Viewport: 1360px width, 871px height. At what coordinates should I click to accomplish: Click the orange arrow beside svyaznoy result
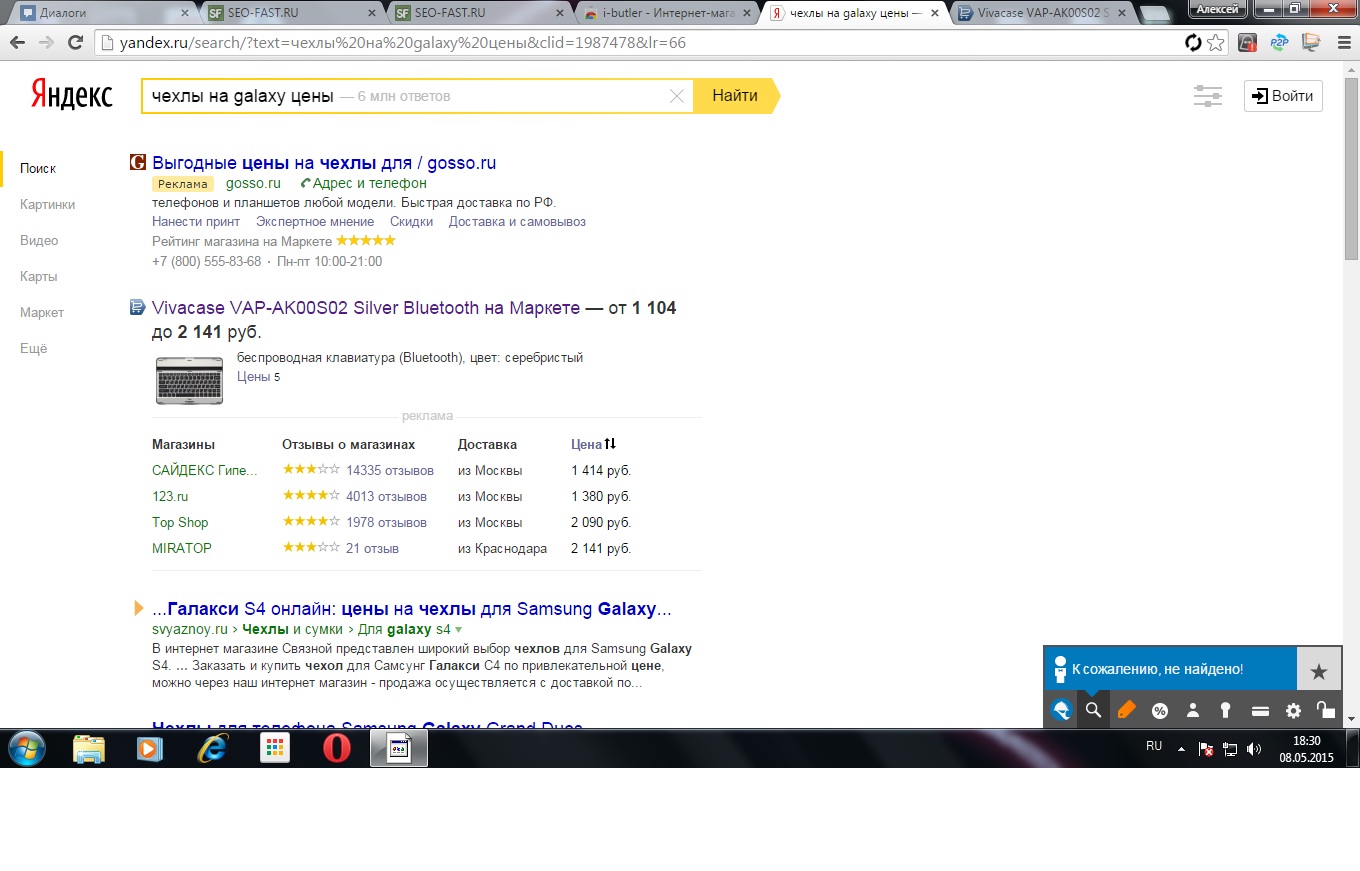pyautogui.click(x=139, y=608)
